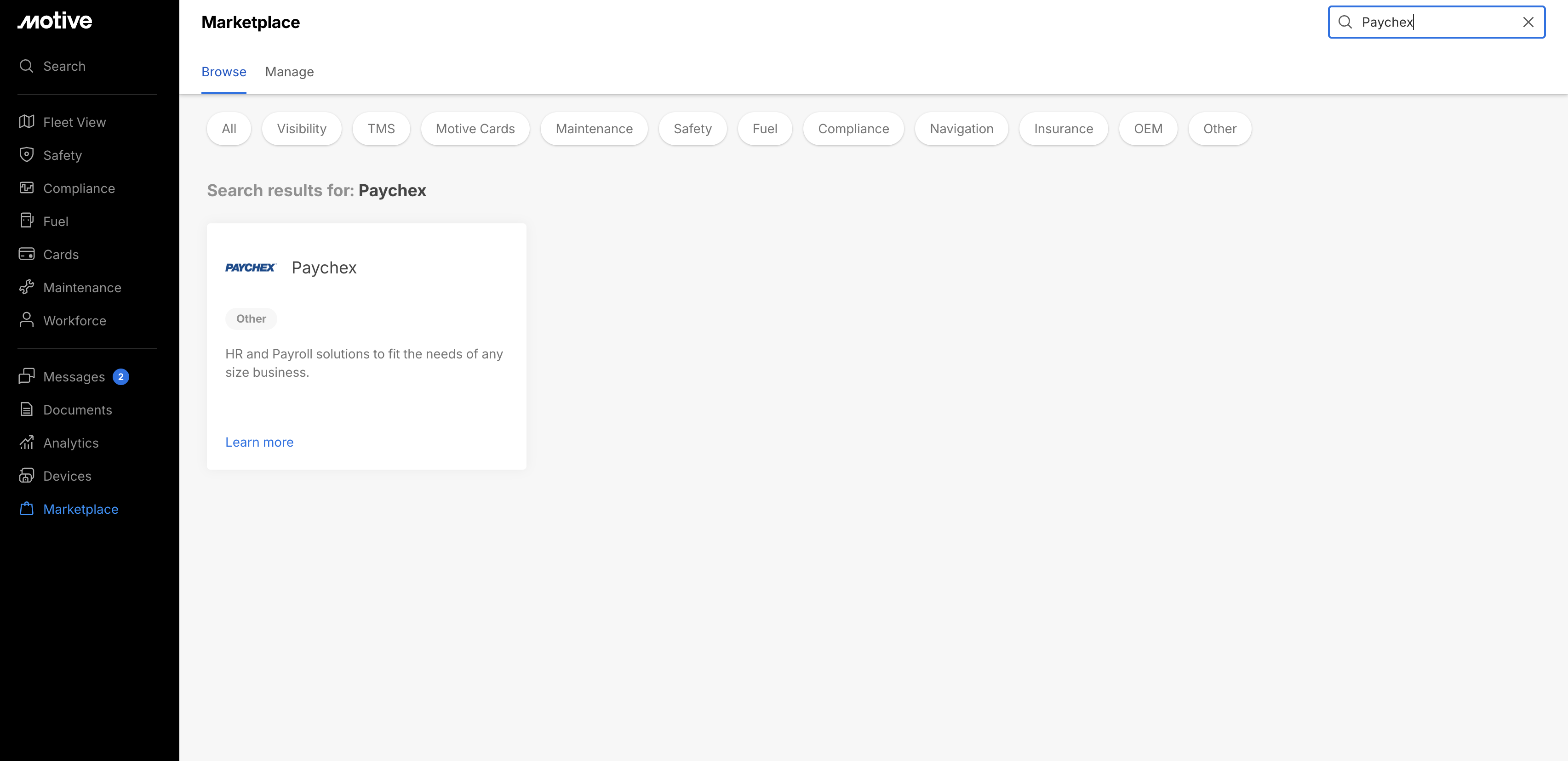
Task: Click the Paychex card title
Action: click(324, 267)
